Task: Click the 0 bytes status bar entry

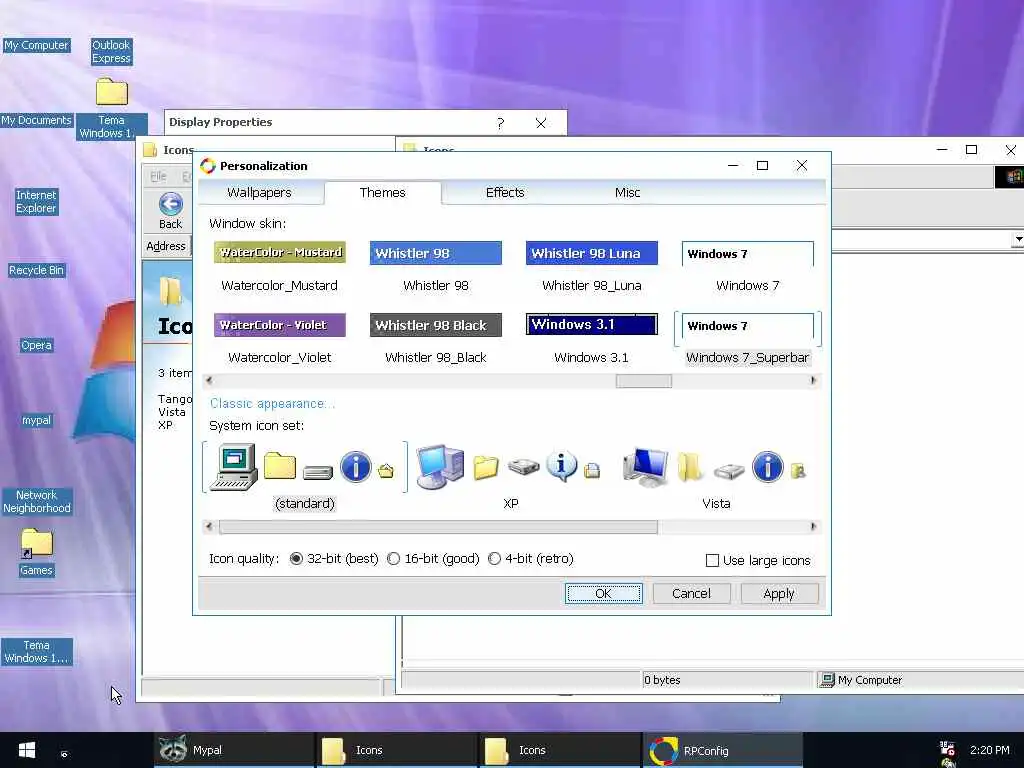Action: (662, 680)
